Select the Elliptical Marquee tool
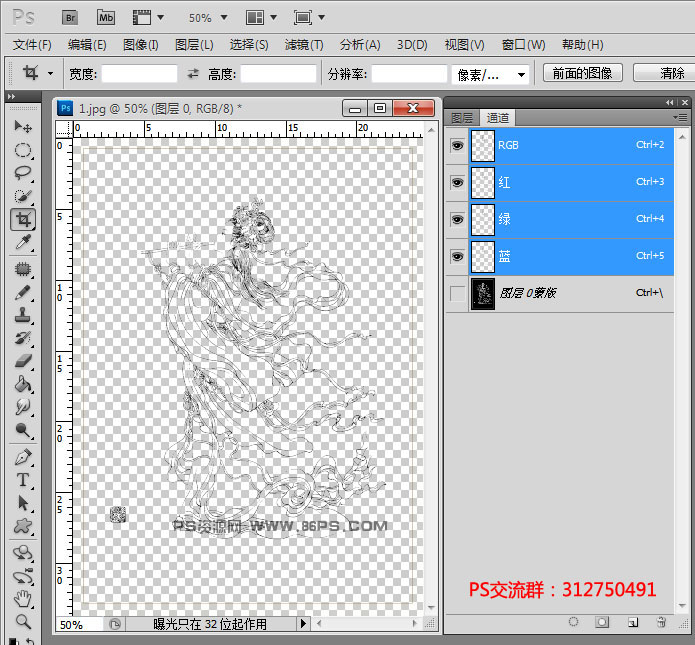695x645 pixels. coord(23,150)
